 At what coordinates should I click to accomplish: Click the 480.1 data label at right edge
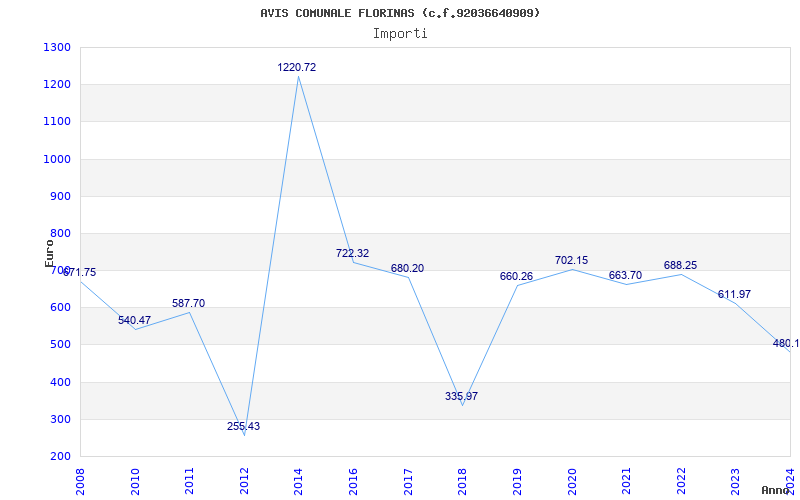[x=786, y=343]
